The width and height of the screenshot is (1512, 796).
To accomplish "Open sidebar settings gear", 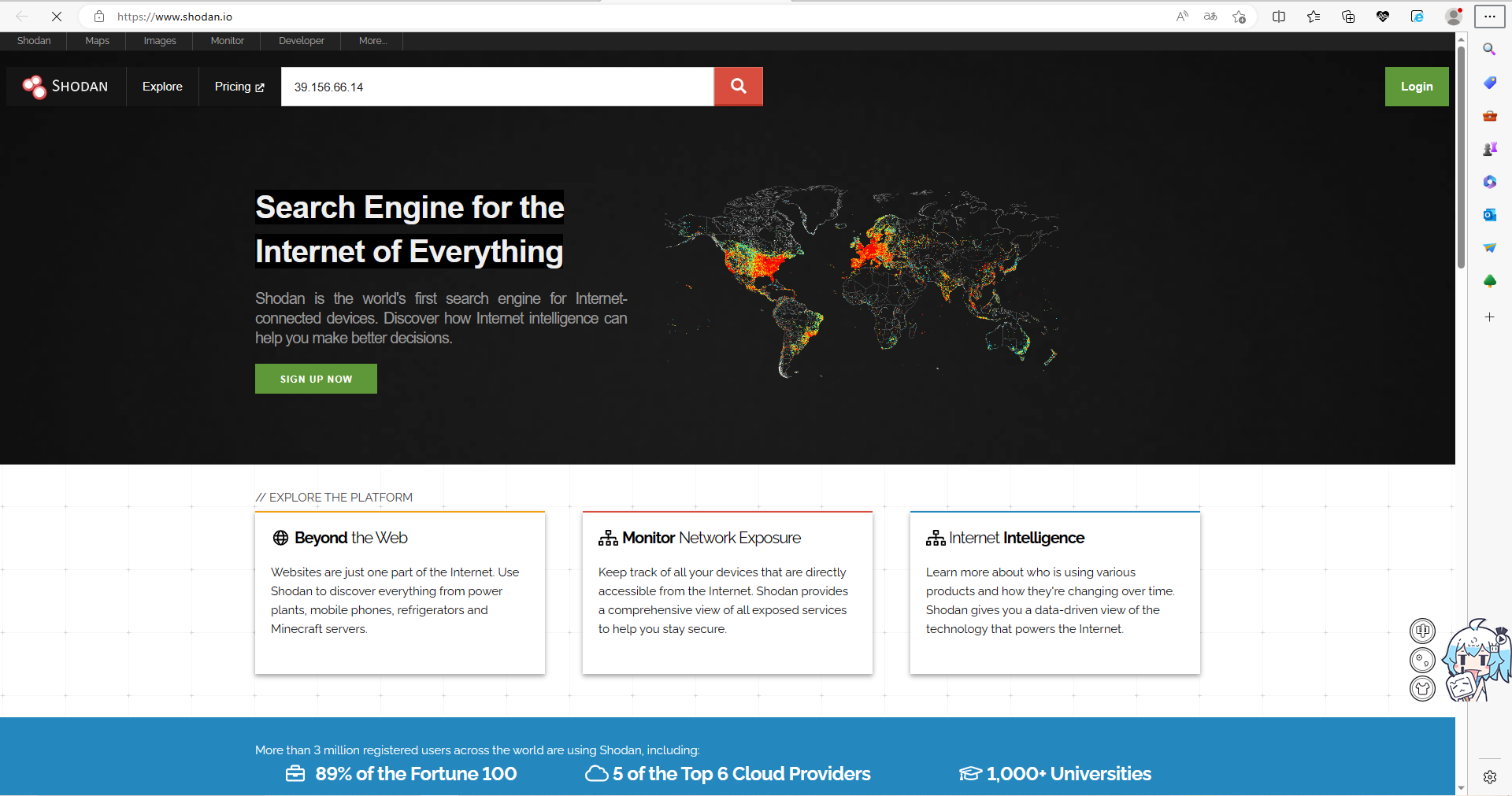I will click(1489, 777).
